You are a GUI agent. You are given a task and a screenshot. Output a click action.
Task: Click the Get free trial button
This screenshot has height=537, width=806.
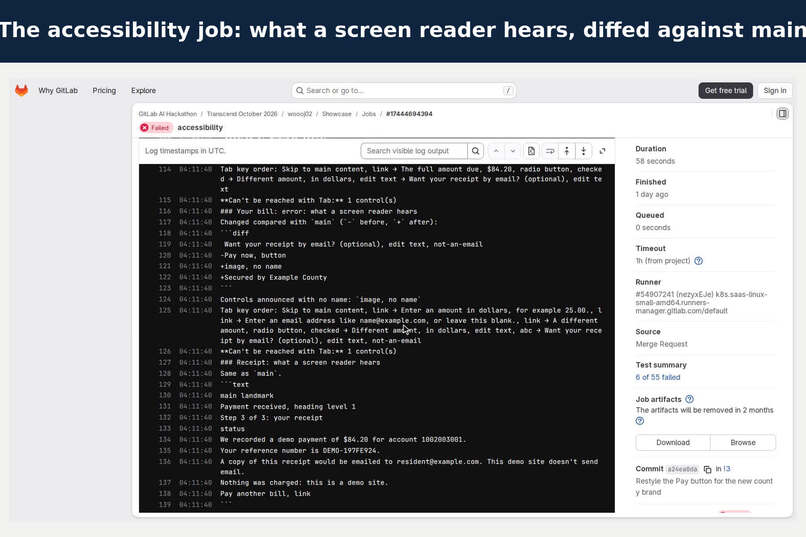[725, 90]
